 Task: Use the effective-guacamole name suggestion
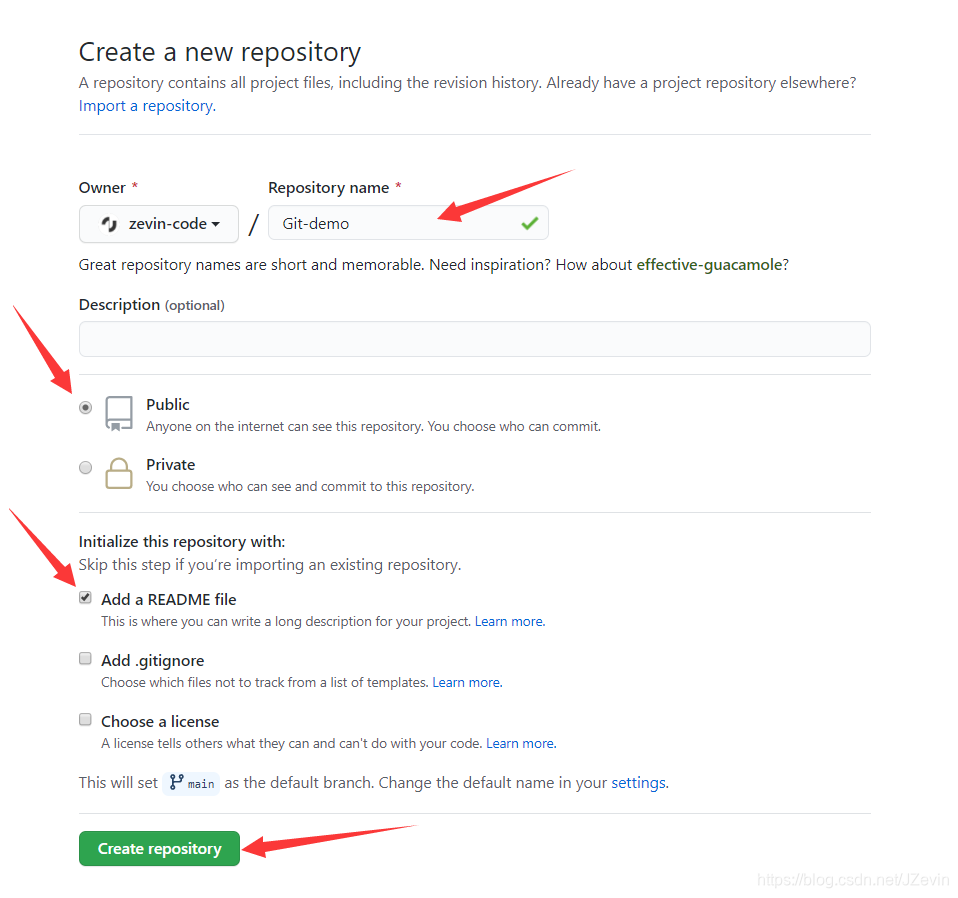point(709,265)
